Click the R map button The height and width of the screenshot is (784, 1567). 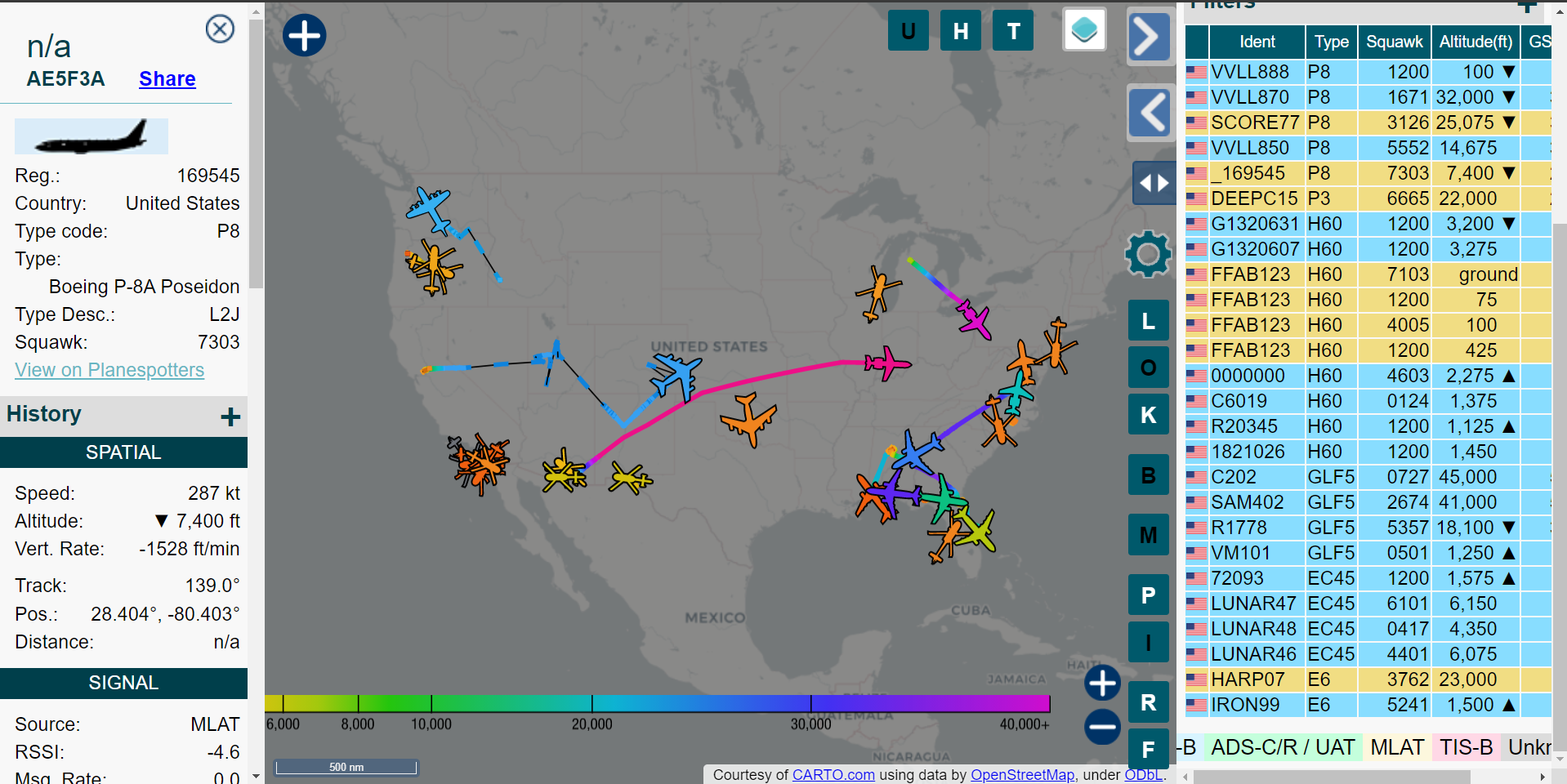click(1148, 702)
